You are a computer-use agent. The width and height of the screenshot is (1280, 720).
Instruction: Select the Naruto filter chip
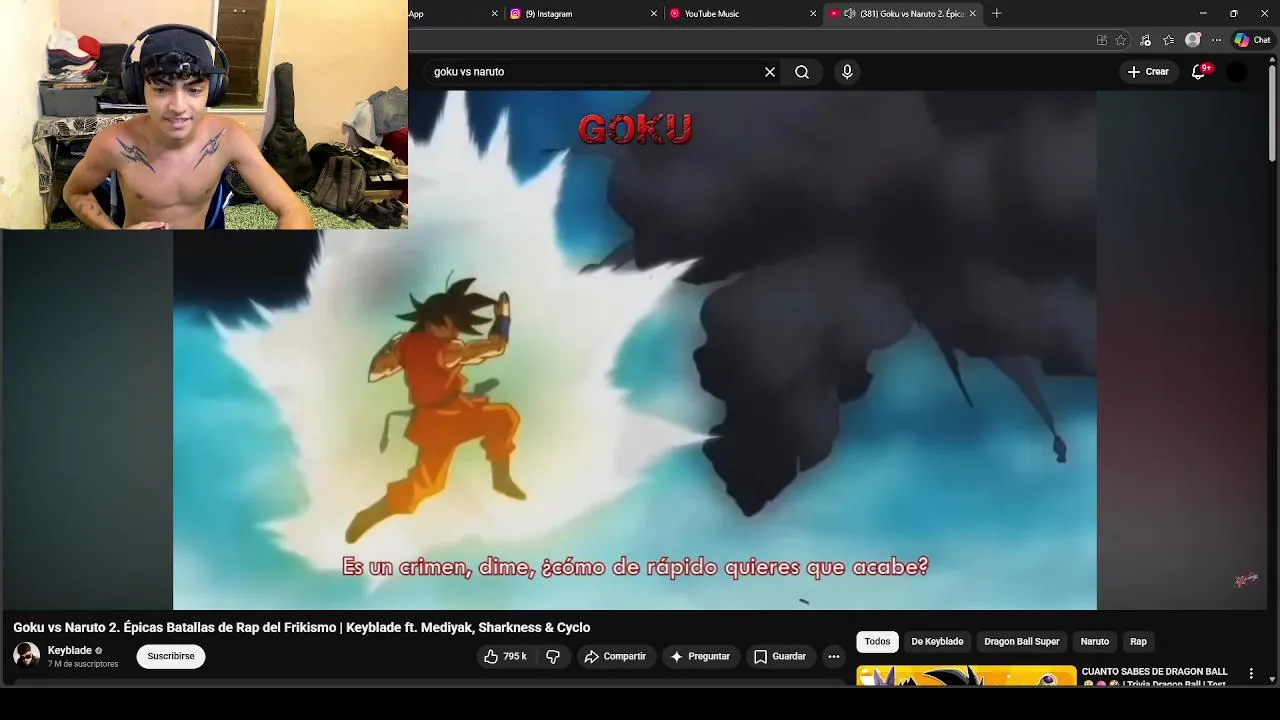(x=1094, y=642)
